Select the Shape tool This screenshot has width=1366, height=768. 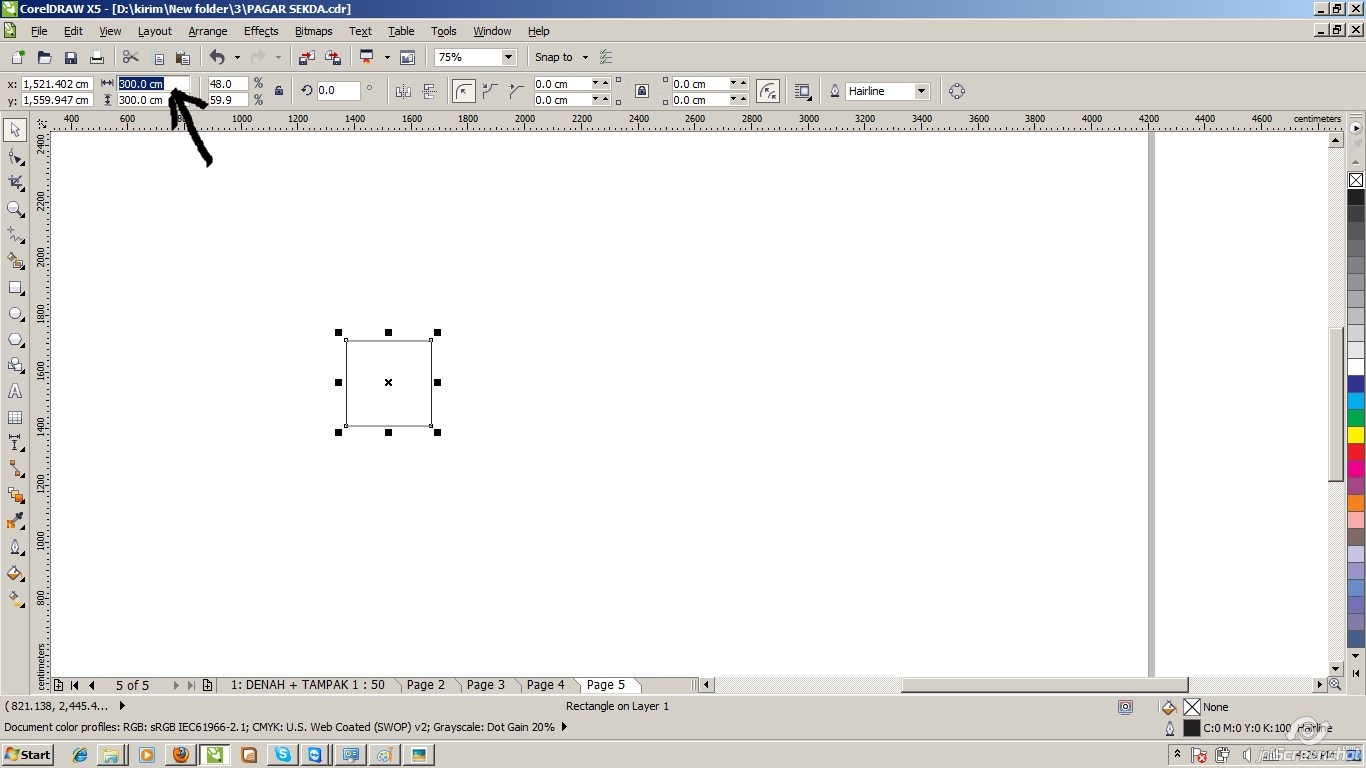point(15,156)
